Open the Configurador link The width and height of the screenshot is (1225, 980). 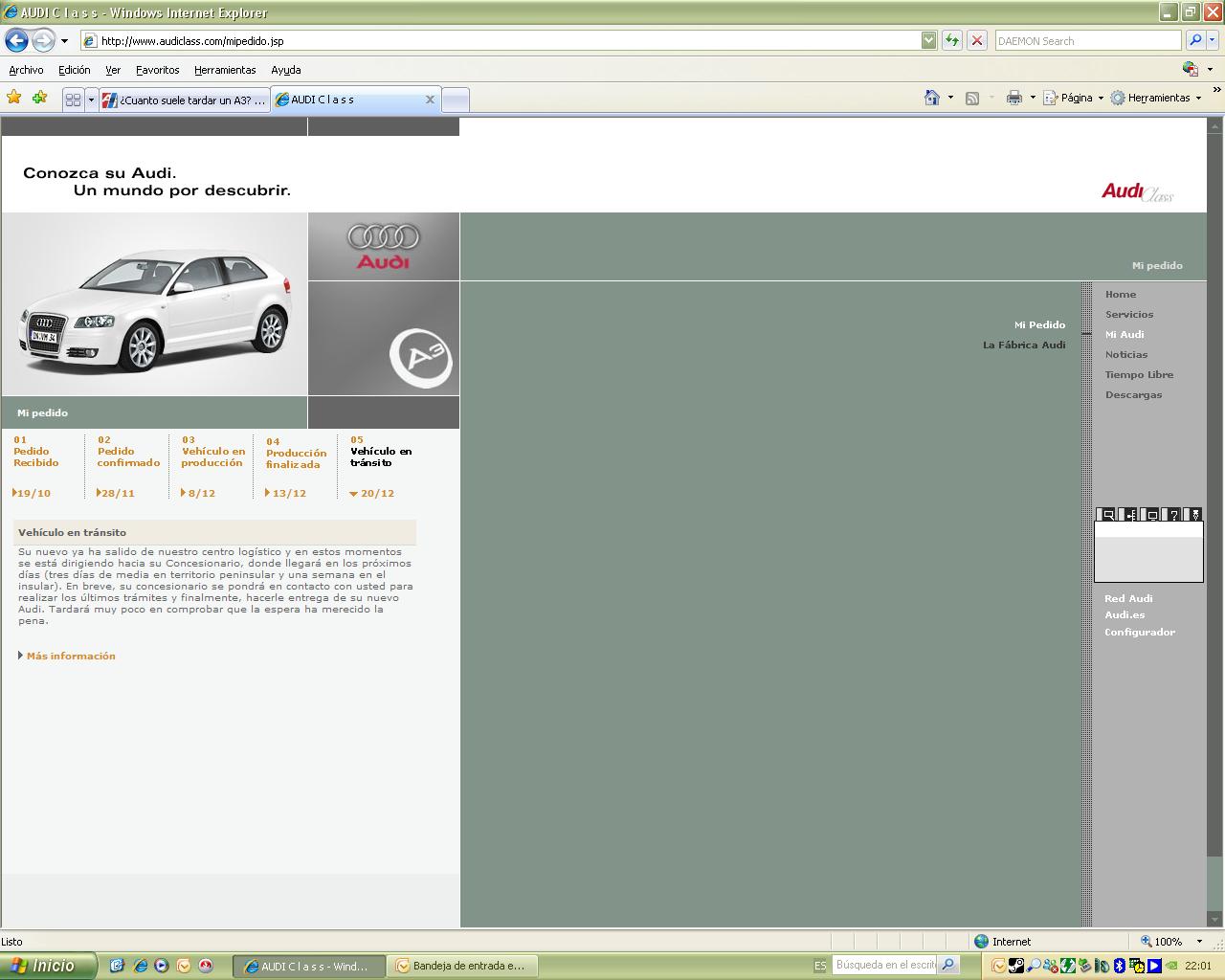[1140, 632]
